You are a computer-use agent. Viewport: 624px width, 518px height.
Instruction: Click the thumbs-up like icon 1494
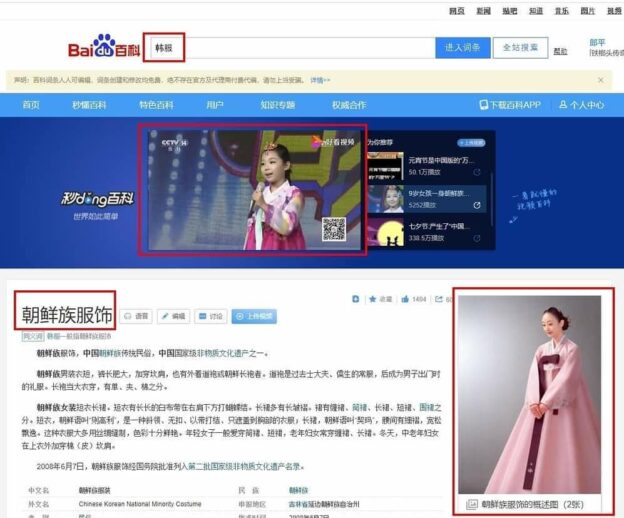[x=405, y=299]
